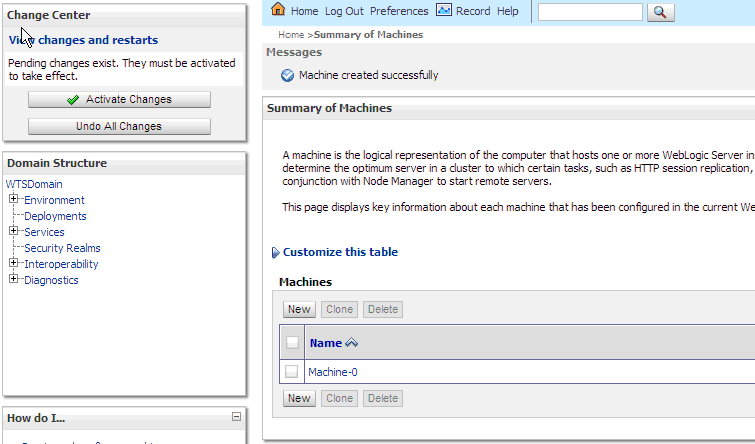Click Log Out in the toolbar
This screenshot has height=444, width=755.
coord(344,11)
